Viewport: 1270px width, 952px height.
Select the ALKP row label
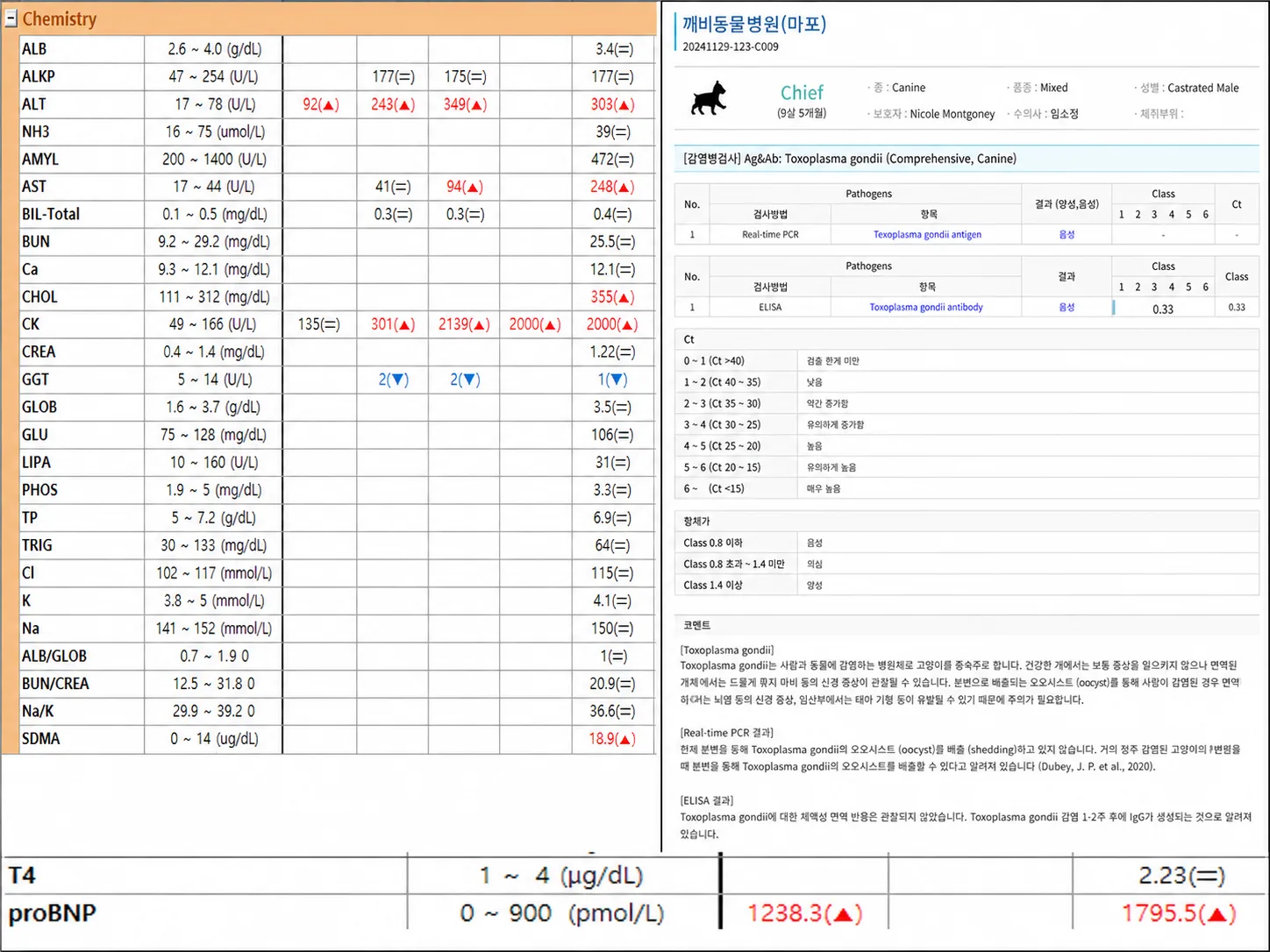pos(39,76)
